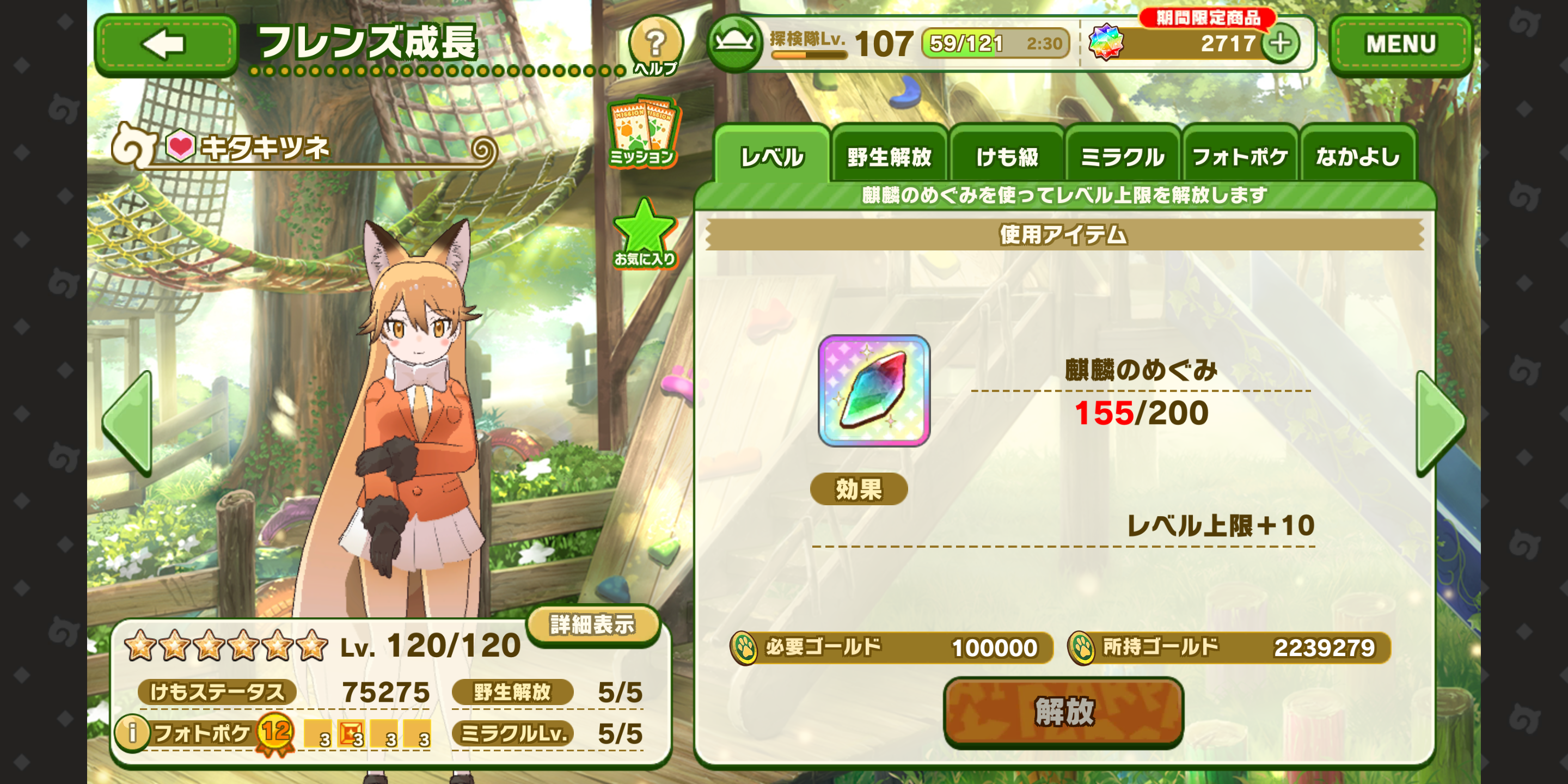Viewport: 1568px width, 784px height.
Task: Tap the 探検隊 helmet level icon
Action: [734, 42]
